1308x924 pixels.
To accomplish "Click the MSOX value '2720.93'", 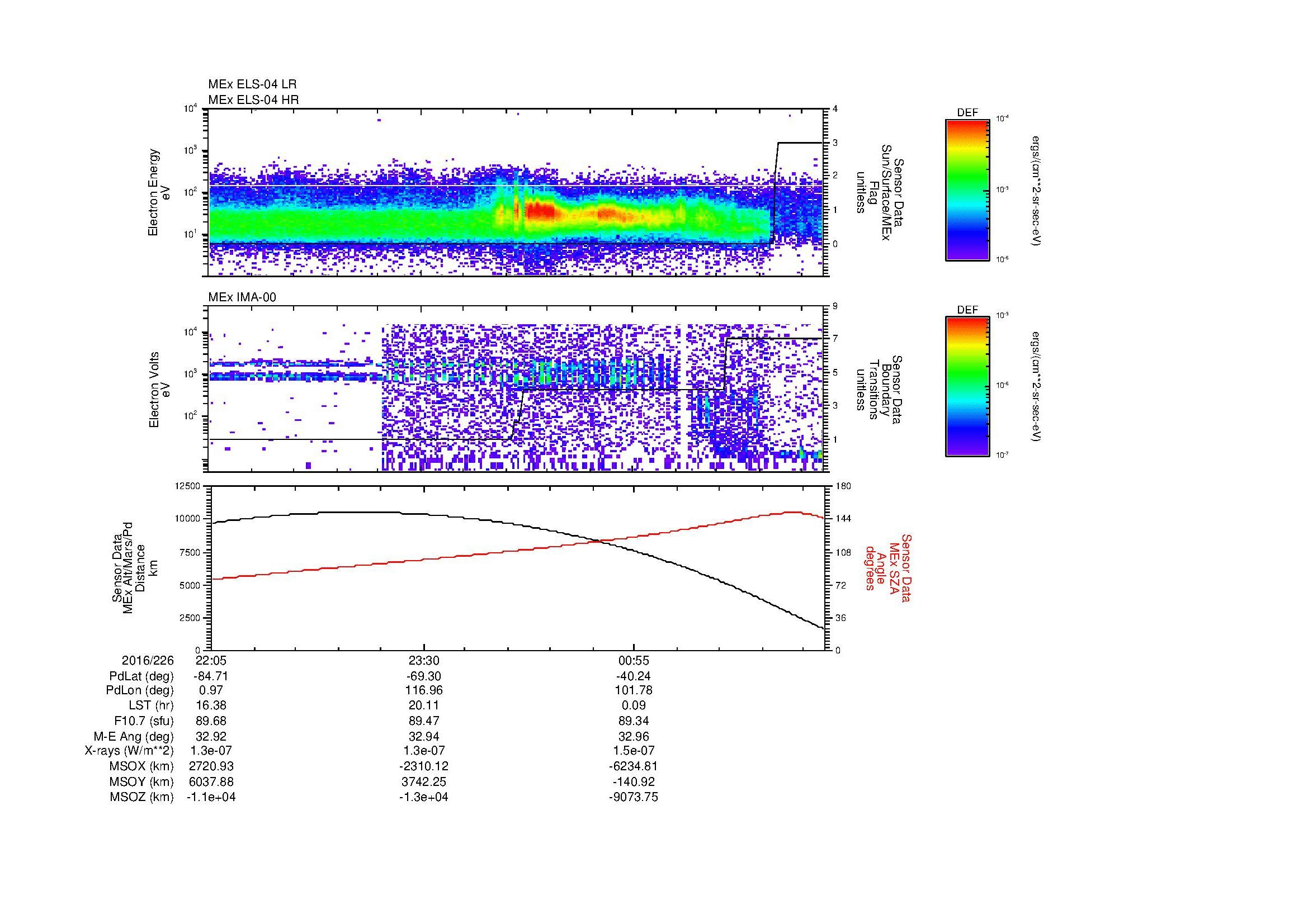I will pos(211,766).
